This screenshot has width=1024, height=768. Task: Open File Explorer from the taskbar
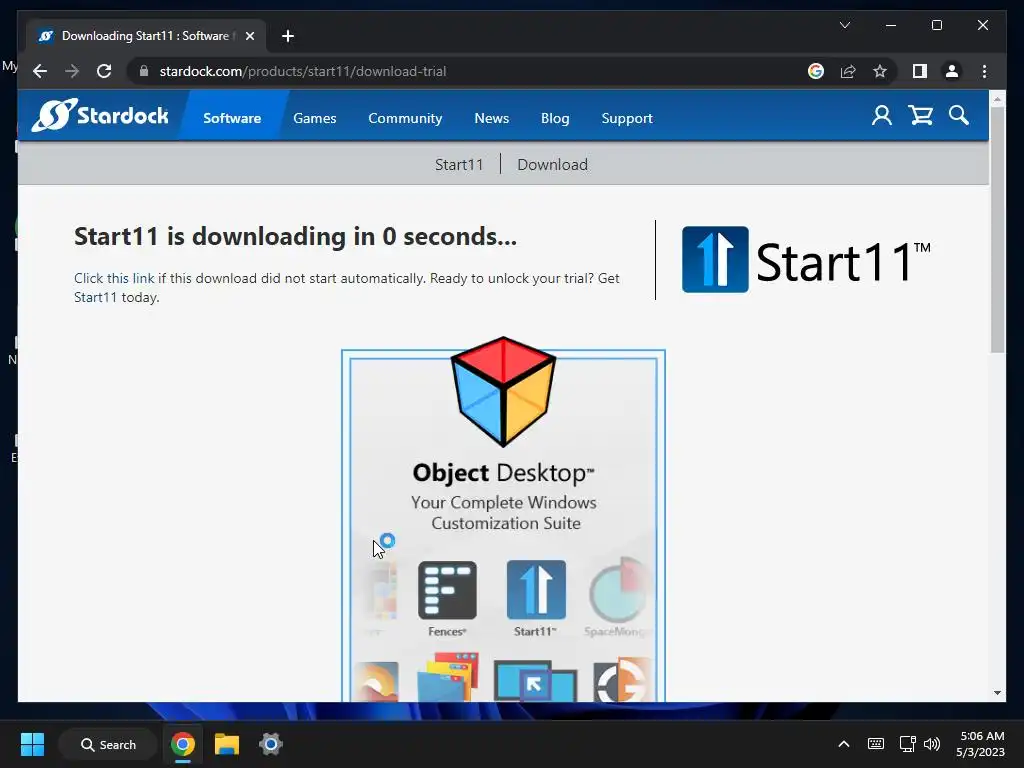(227, 744)
